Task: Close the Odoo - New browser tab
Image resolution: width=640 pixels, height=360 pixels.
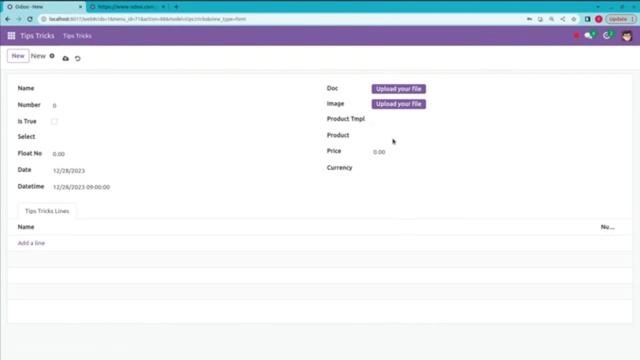Action: [x=80, y=7]
